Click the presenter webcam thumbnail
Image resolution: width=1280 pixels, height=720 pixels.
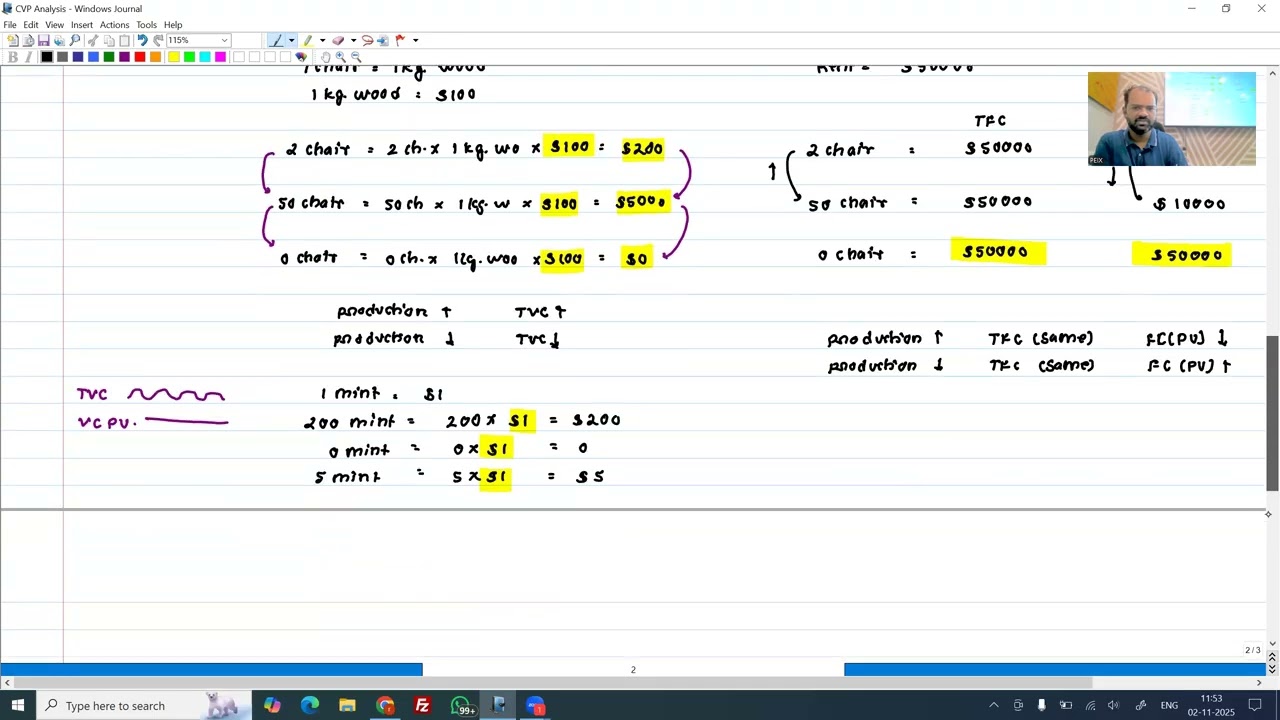click(x=1171, y=118)
